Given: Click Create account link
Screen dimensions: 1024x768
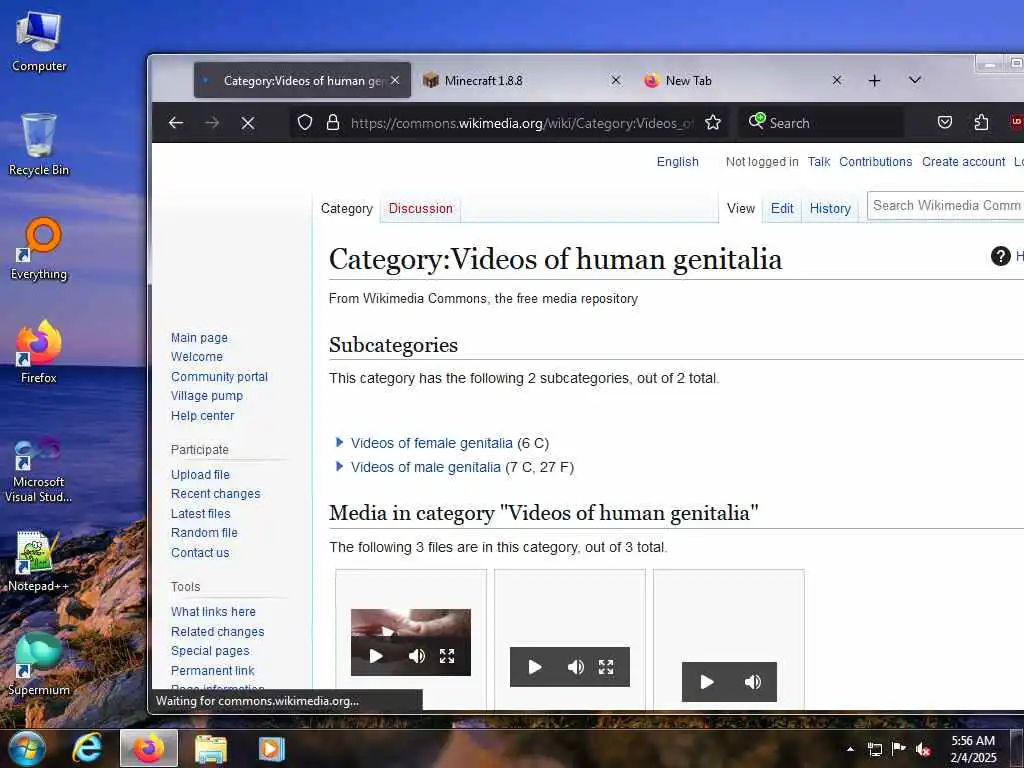Looking at the screenshot, I should pyautogui.click(x=963, y=162).
